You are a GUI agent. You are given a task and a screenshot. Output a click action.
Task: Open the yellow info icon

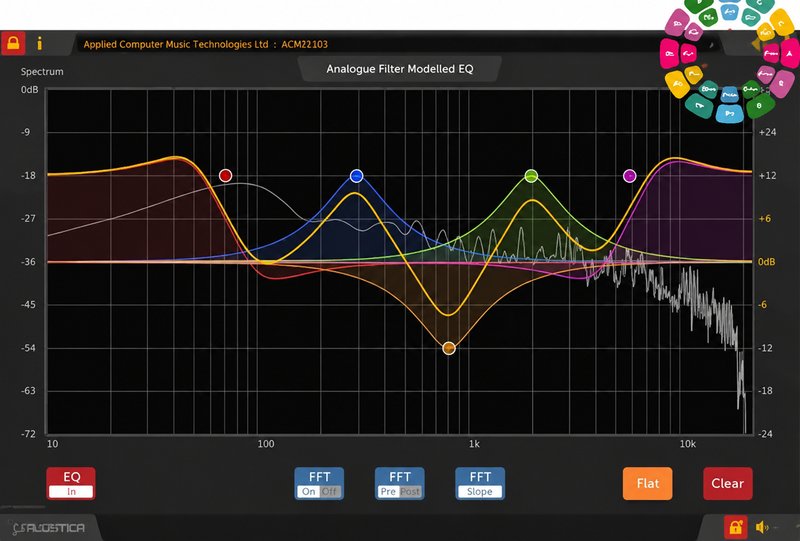click(x=39, y=43)
